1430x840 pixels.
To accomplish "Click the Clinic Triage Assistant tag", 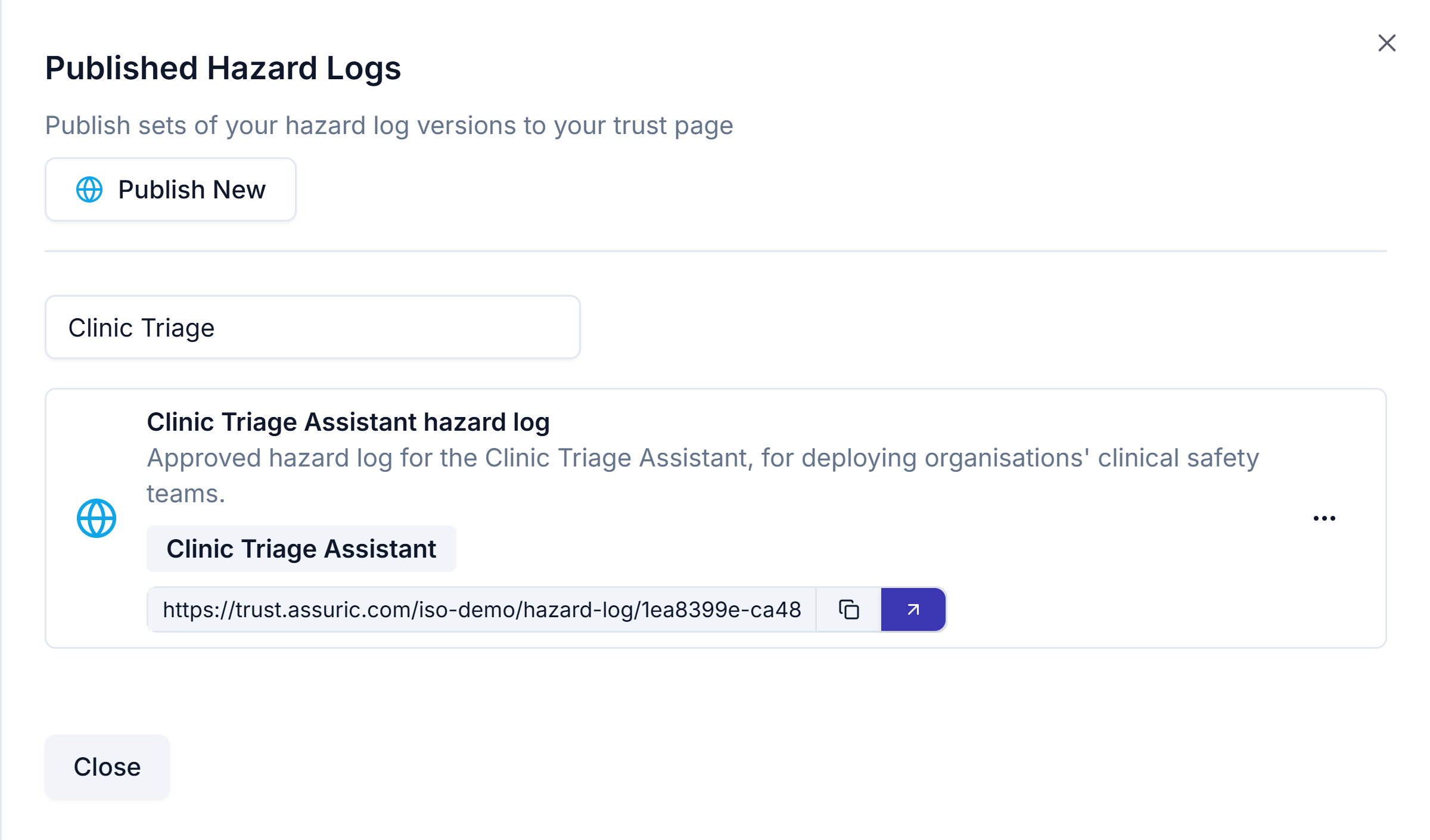I will (301, 549).
